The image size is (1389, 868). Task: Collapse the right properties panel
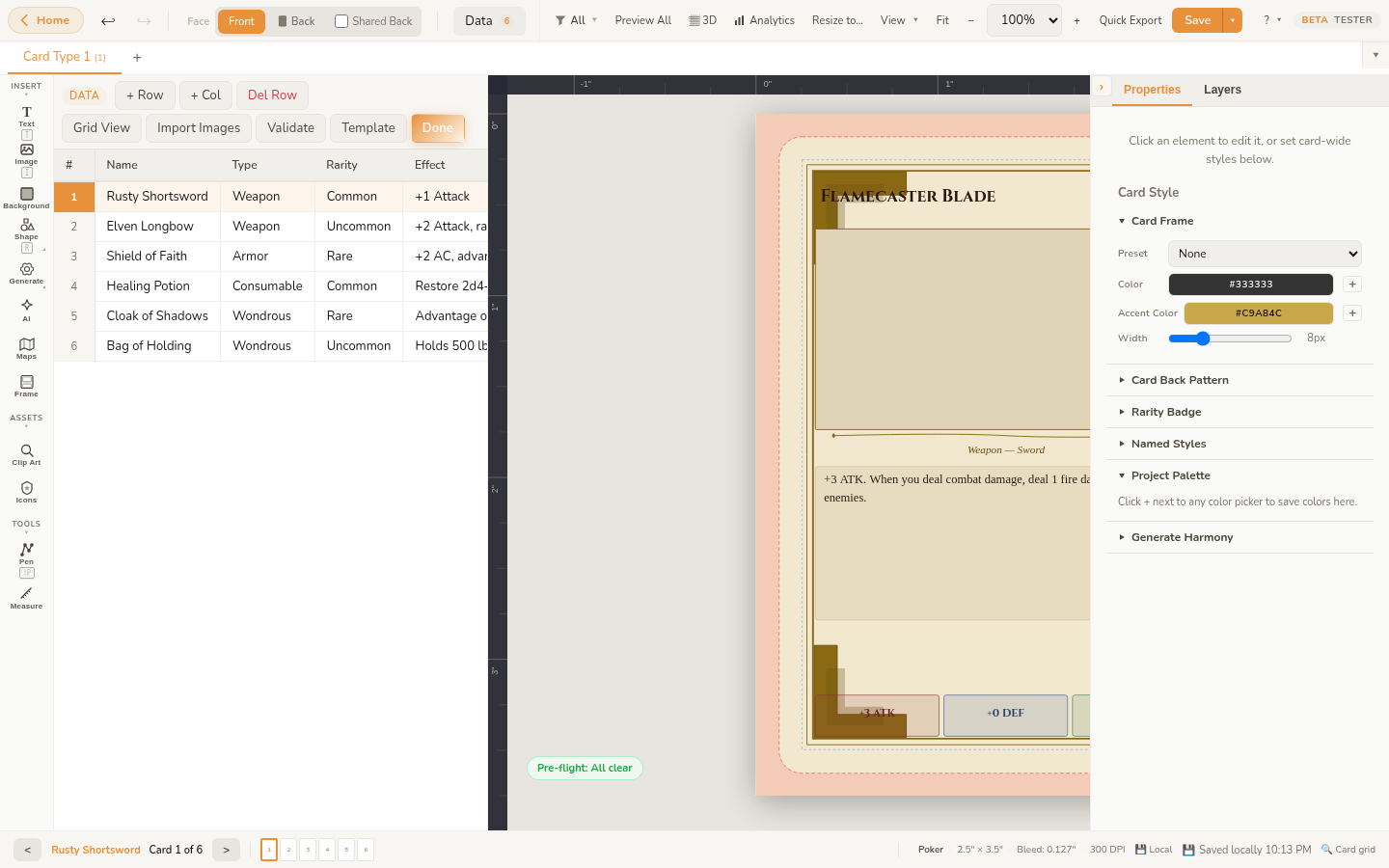[x=1102, y=87]
